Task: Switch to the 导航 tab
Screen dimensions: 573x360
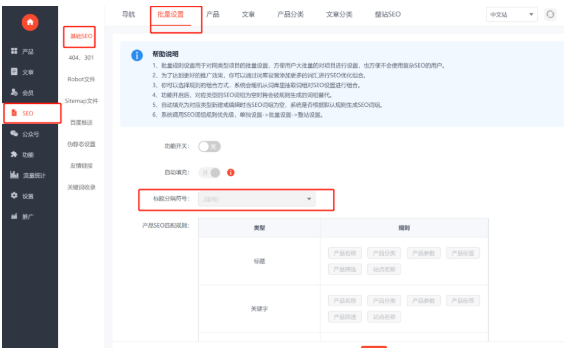Action: click(129, 14)
